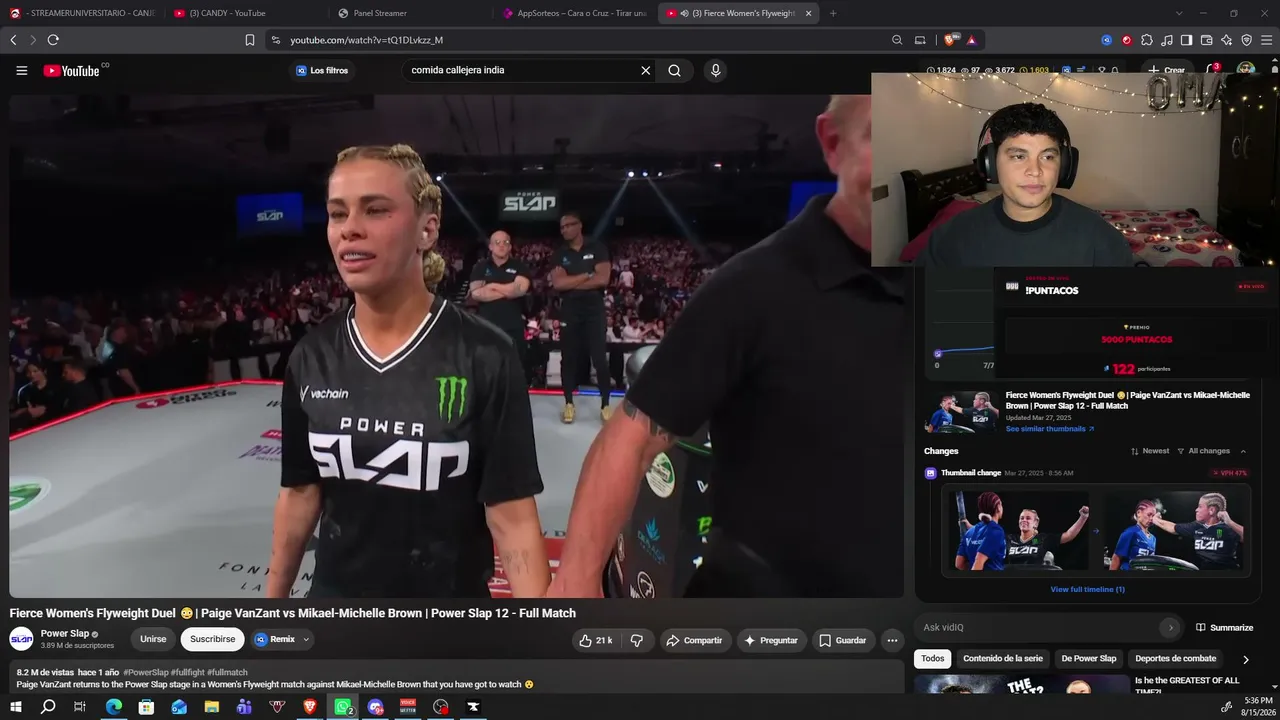The image size is (1280, 720).
Task: Show more chips with right arrow
Action: (x=1245, y=660)
